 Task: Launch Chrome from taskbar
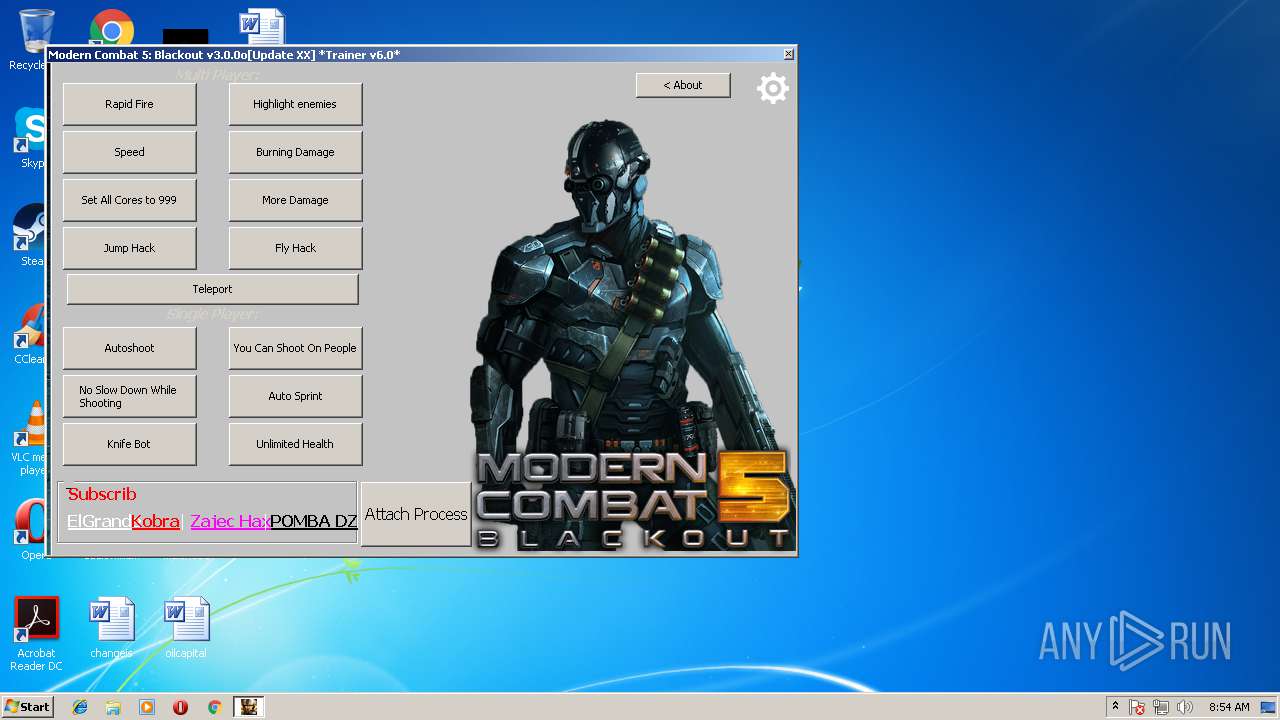pyautogui.click(x=214, y=707)
